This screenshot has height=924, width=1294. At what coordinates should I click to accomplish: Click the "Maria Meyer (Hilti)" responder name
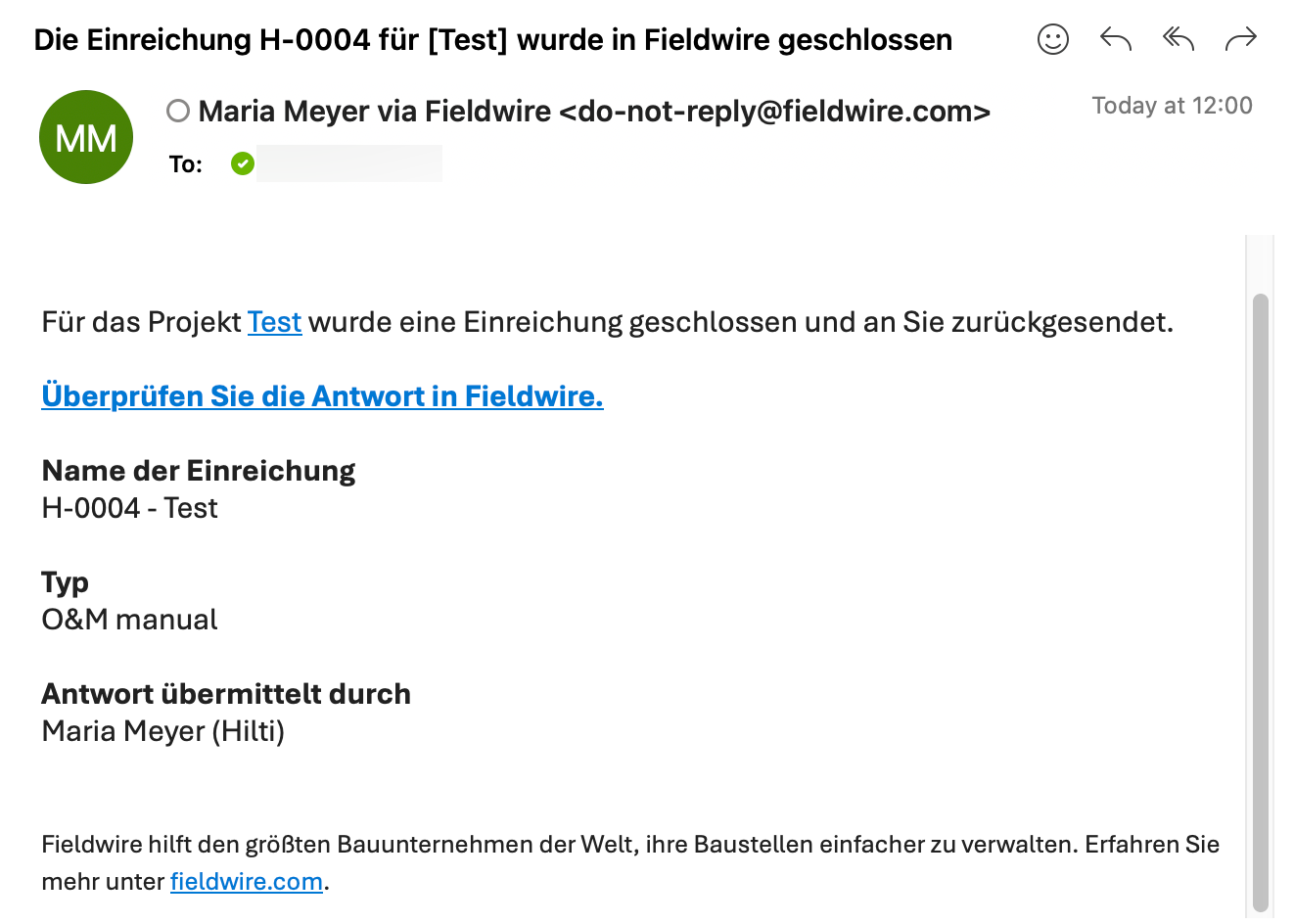[162, 731]
